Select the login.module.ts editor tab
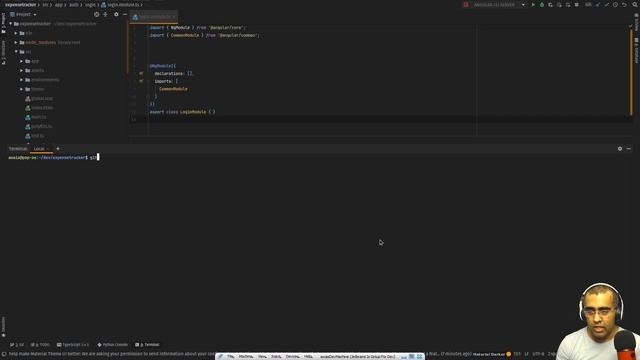Image resolution: width=640 pixels, height=360 pixels. [x=154, y=17]
